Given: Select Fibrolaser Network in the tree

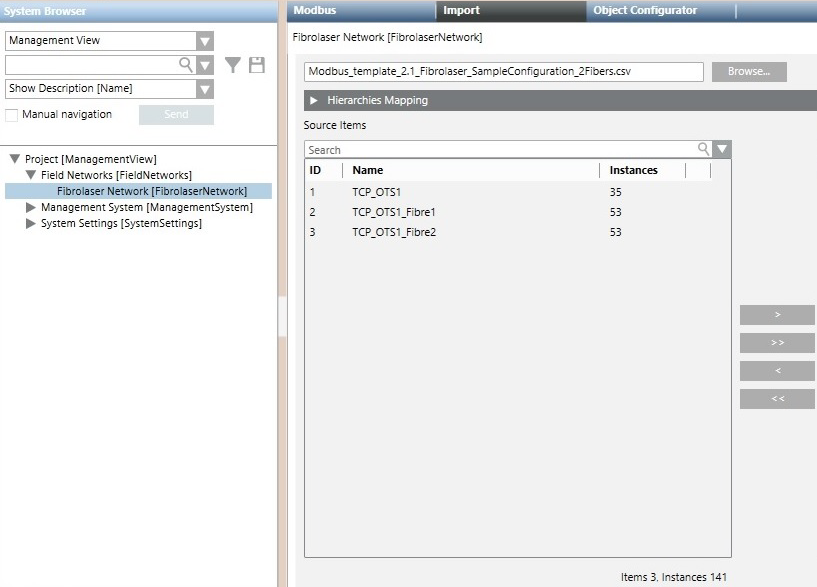Looking at the screenshot, I should pos(151,191).
